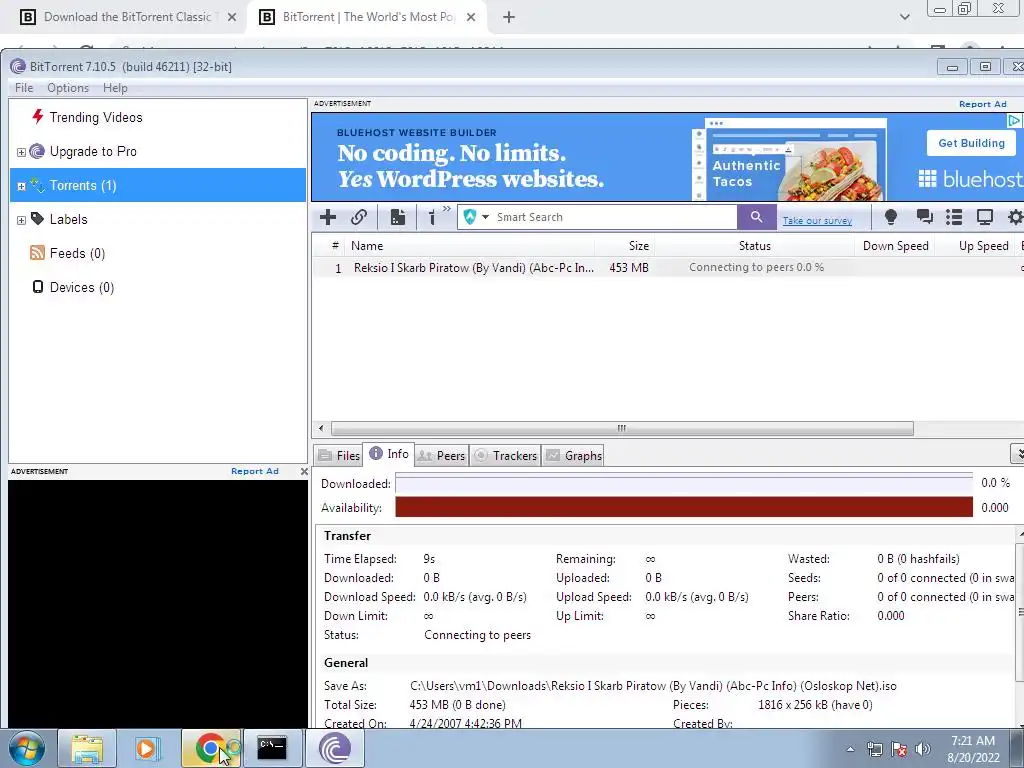Switch to the Graphs tab
The height and width of the screenshot is (768, 1024).
click(x=573, y=456)
